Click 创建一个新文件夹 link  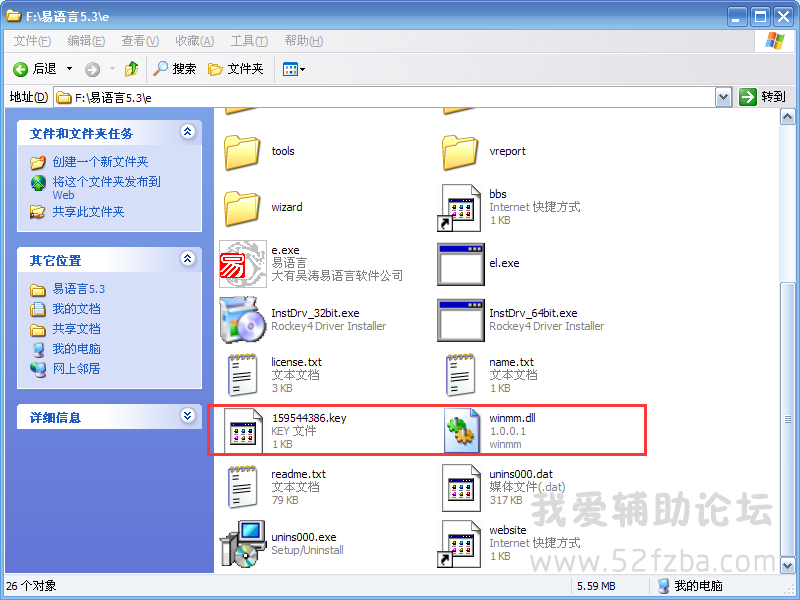coord(101,162)
